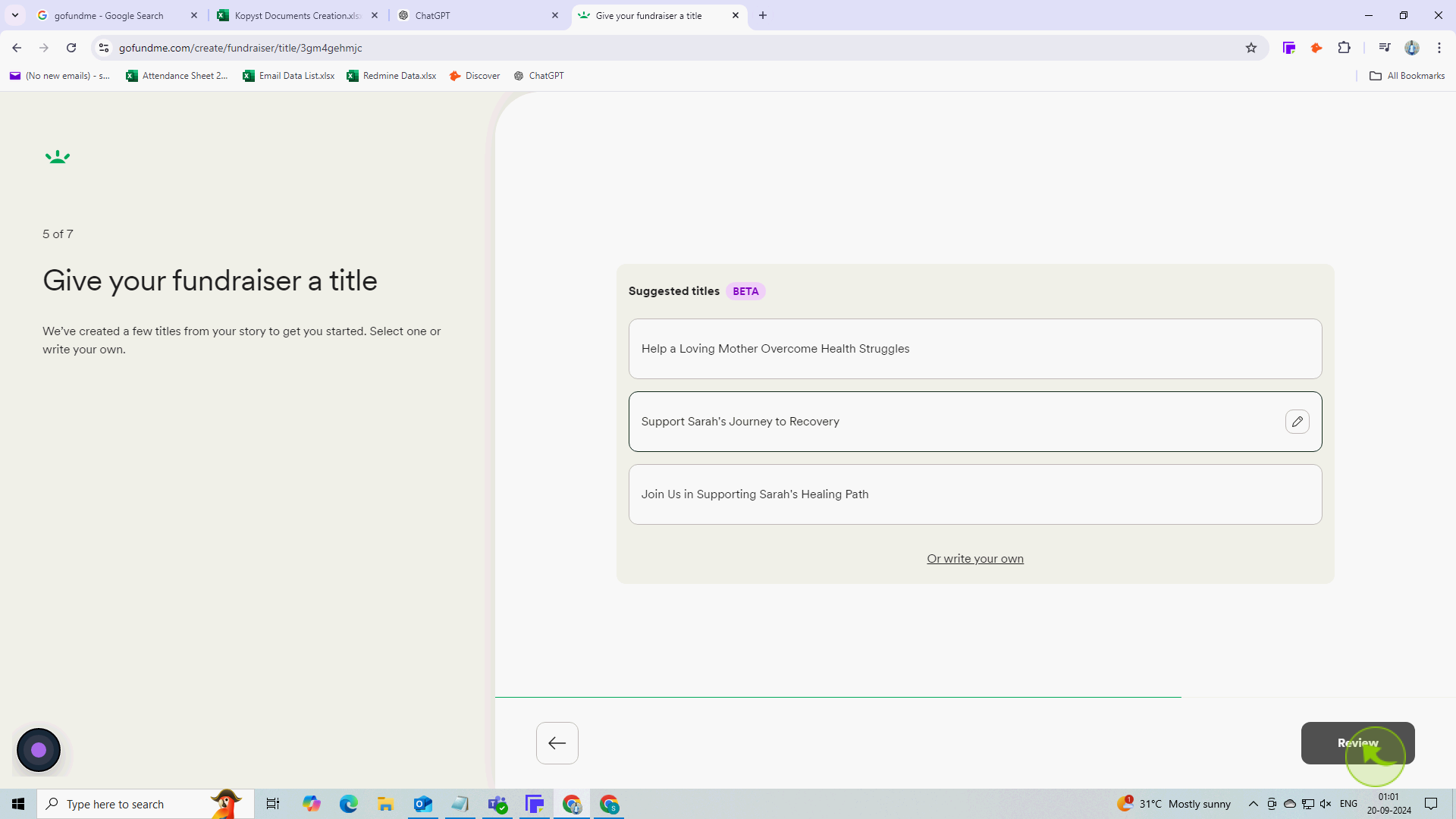Click the back arrow navigation icon
Viewport: 1456px width, 819px height.
click(x=557, y=743)
